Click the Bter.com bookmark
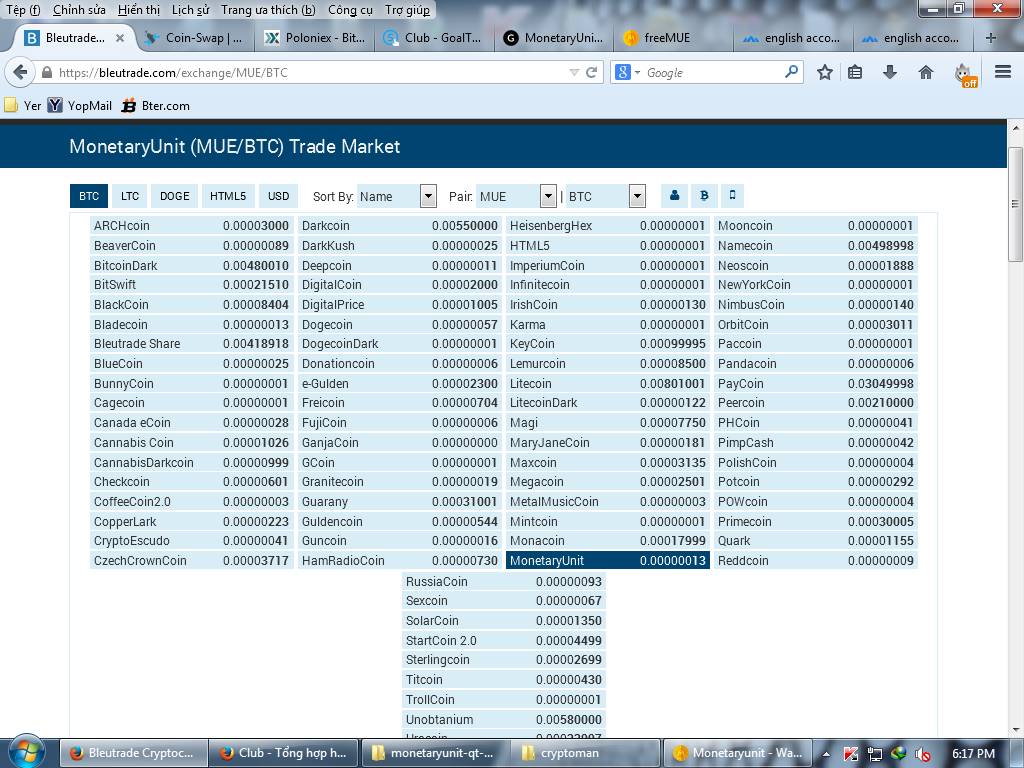The height and width of the screenshot is (768, 1024). pos(155,105)
